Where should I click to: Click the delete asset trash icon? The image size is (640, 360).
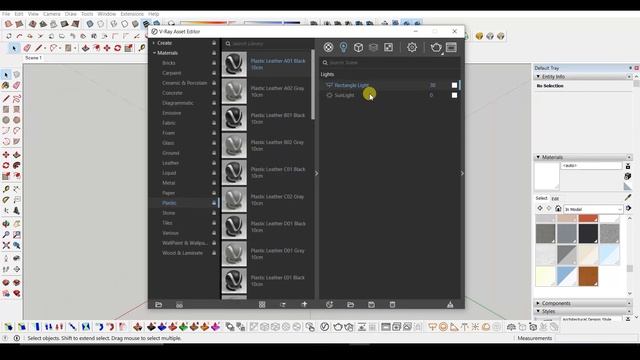tap(392, 304)
